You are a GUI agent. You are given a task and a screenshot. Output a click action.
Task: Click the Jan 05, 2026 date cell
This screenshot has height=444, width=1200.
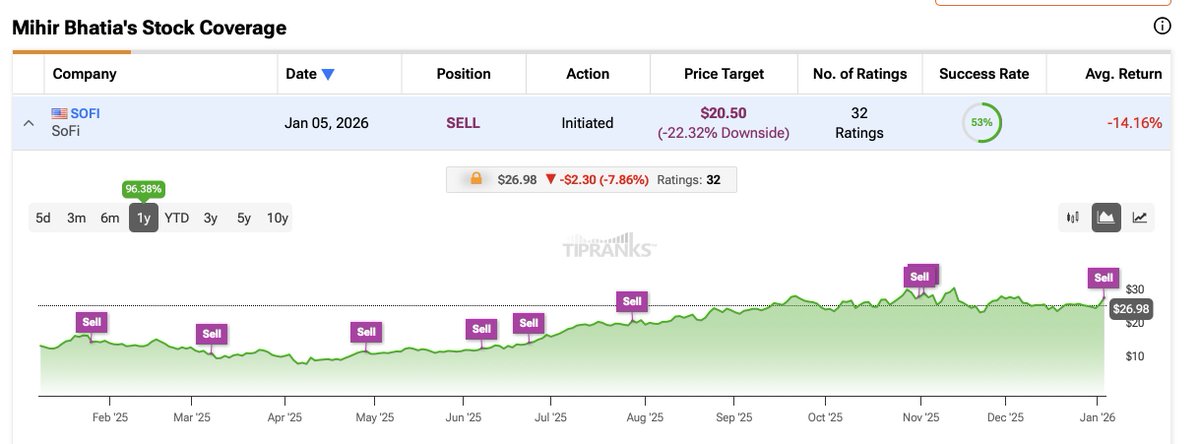pos(326,123)
